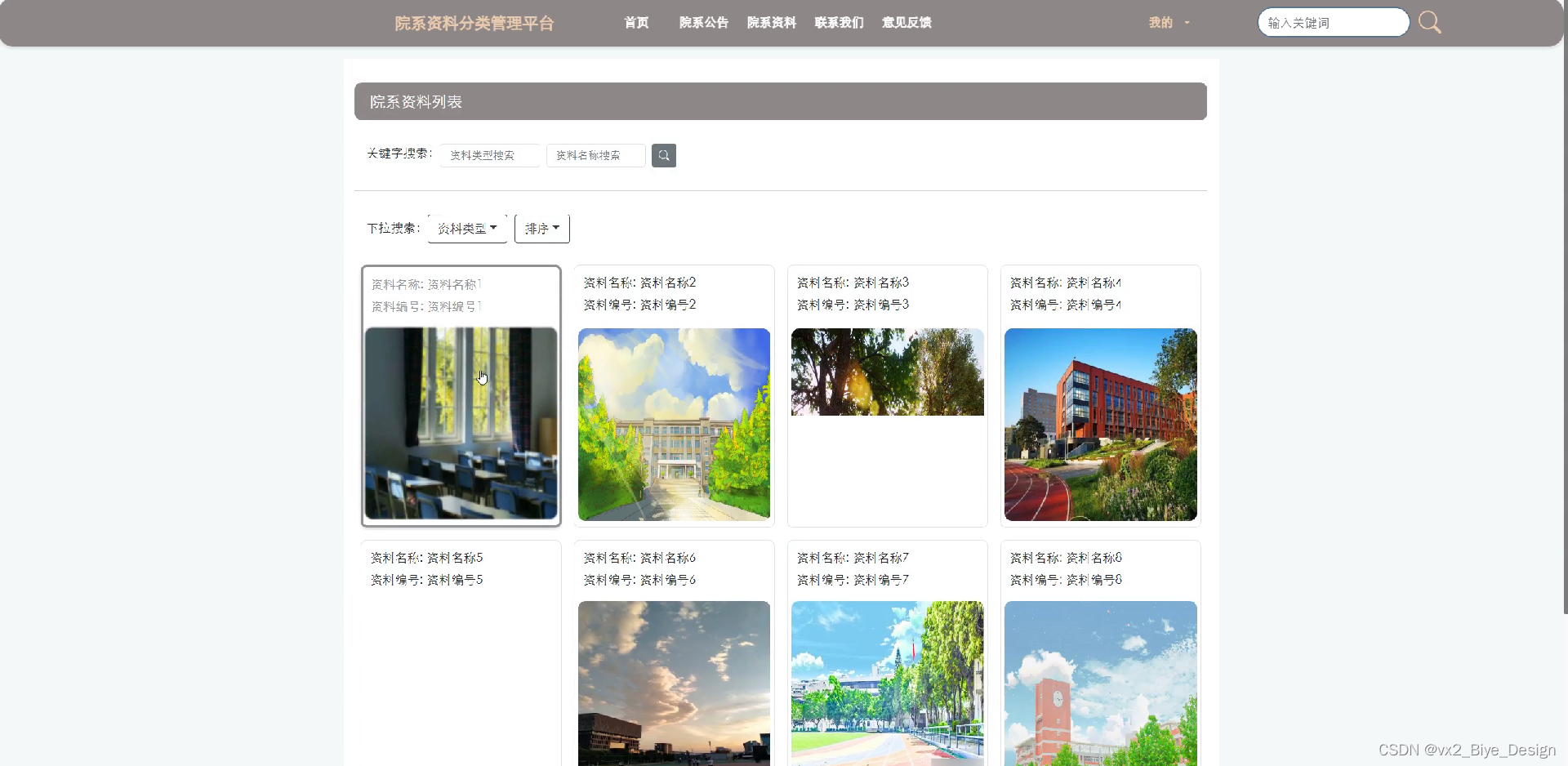
Task: Go to 首页 in the navigation bar
Action: pos(636,23)
